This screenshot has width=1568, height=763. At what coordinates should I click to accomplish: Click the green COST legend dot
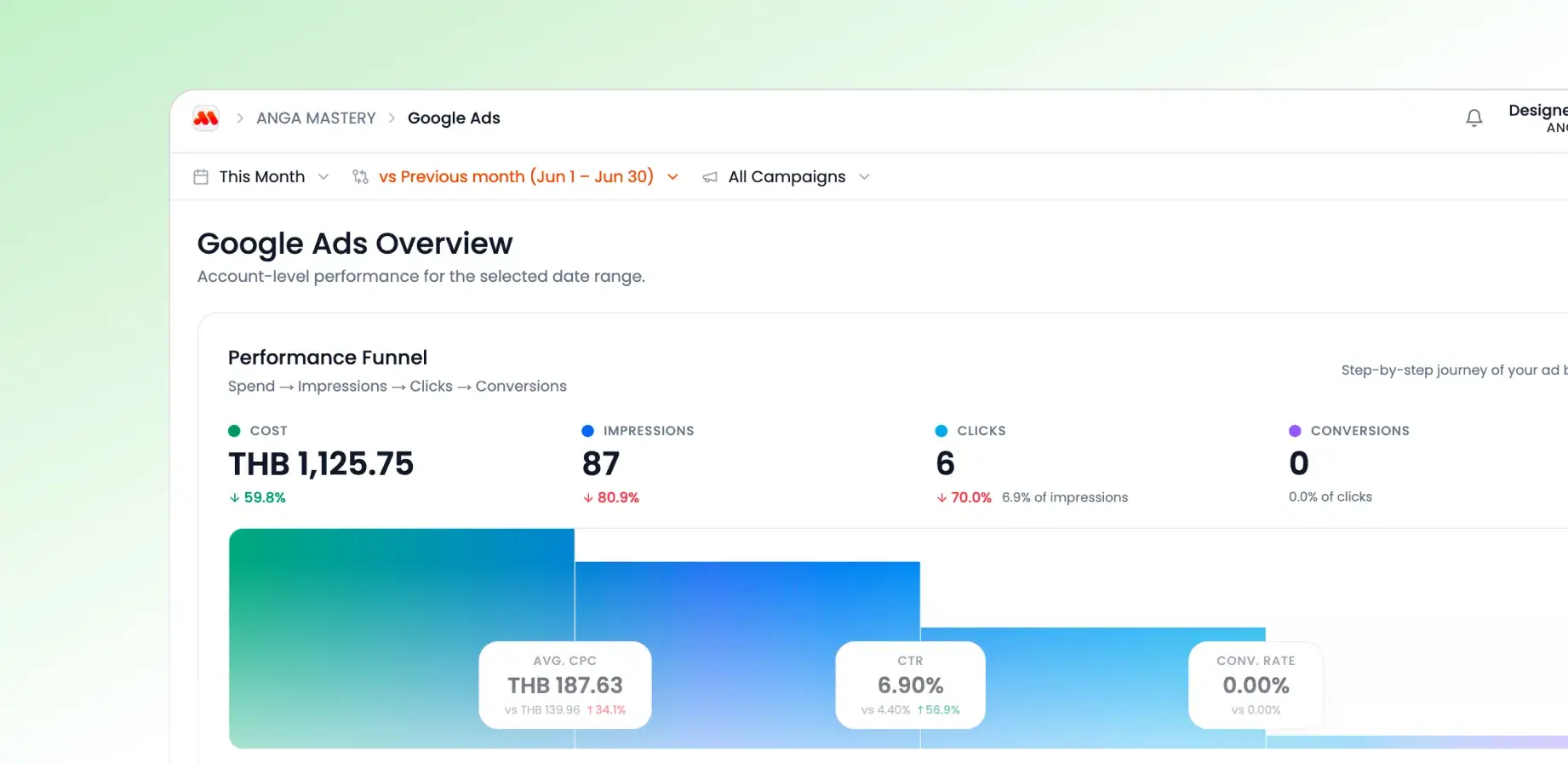tap(234, 431)
